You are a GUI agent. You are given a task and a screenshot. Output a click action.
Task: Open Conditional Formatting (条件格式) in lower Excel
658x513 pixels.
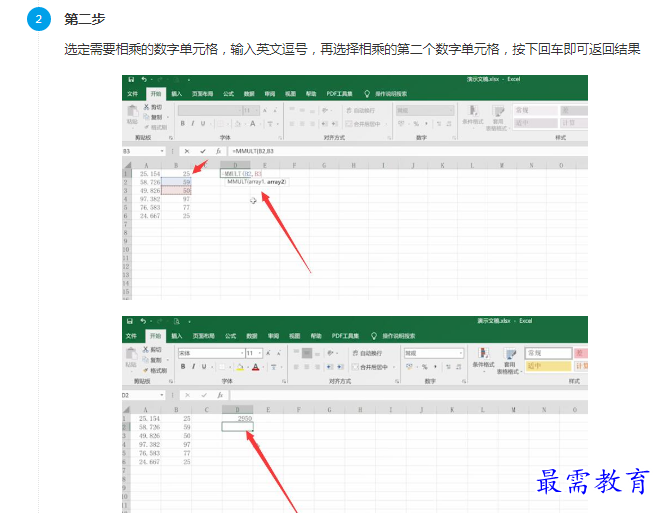coord(483,358)
